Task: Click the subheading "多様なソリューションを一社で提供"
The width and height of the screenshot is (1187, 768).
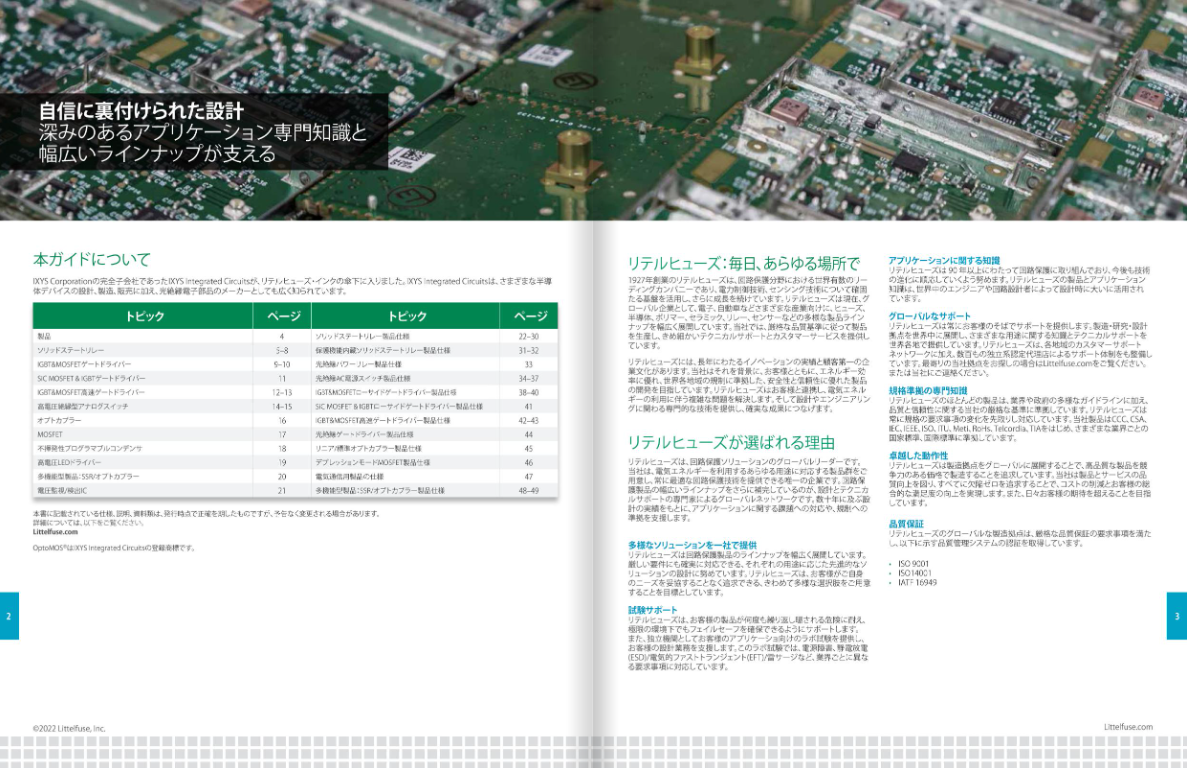Action: 692,545
